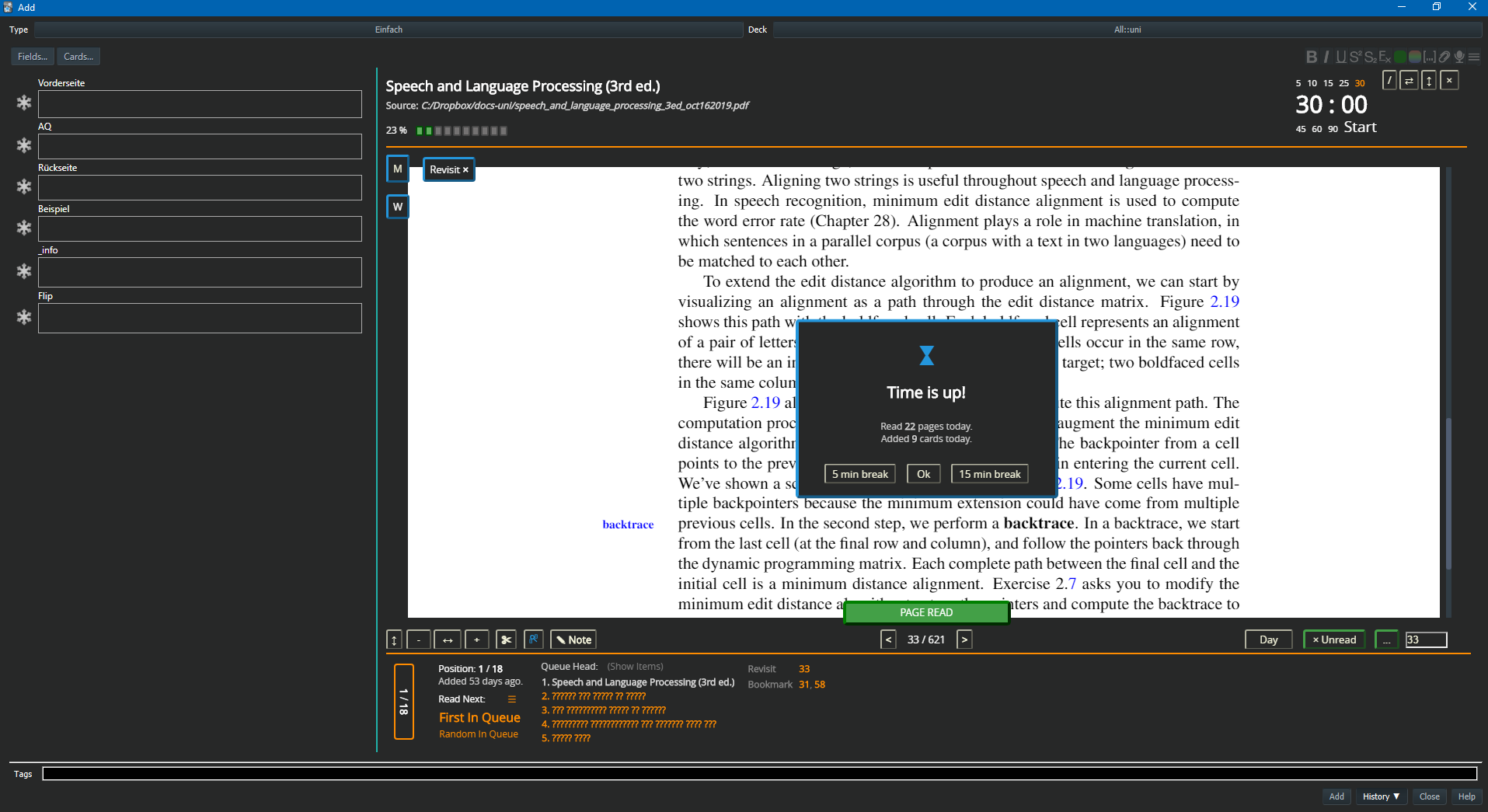Zoom in the PDF with the plus button

point(477,639)
